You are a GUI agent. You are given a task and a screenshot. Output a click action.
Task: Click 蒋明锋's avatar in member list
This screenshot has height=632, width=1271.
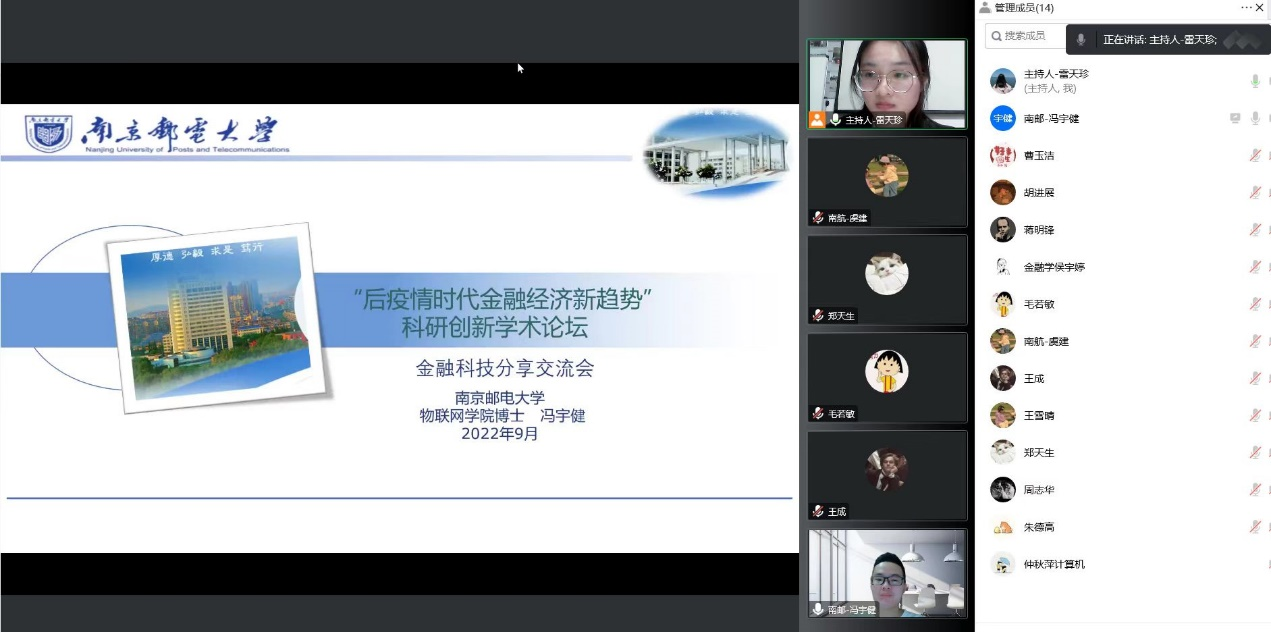1002,230
